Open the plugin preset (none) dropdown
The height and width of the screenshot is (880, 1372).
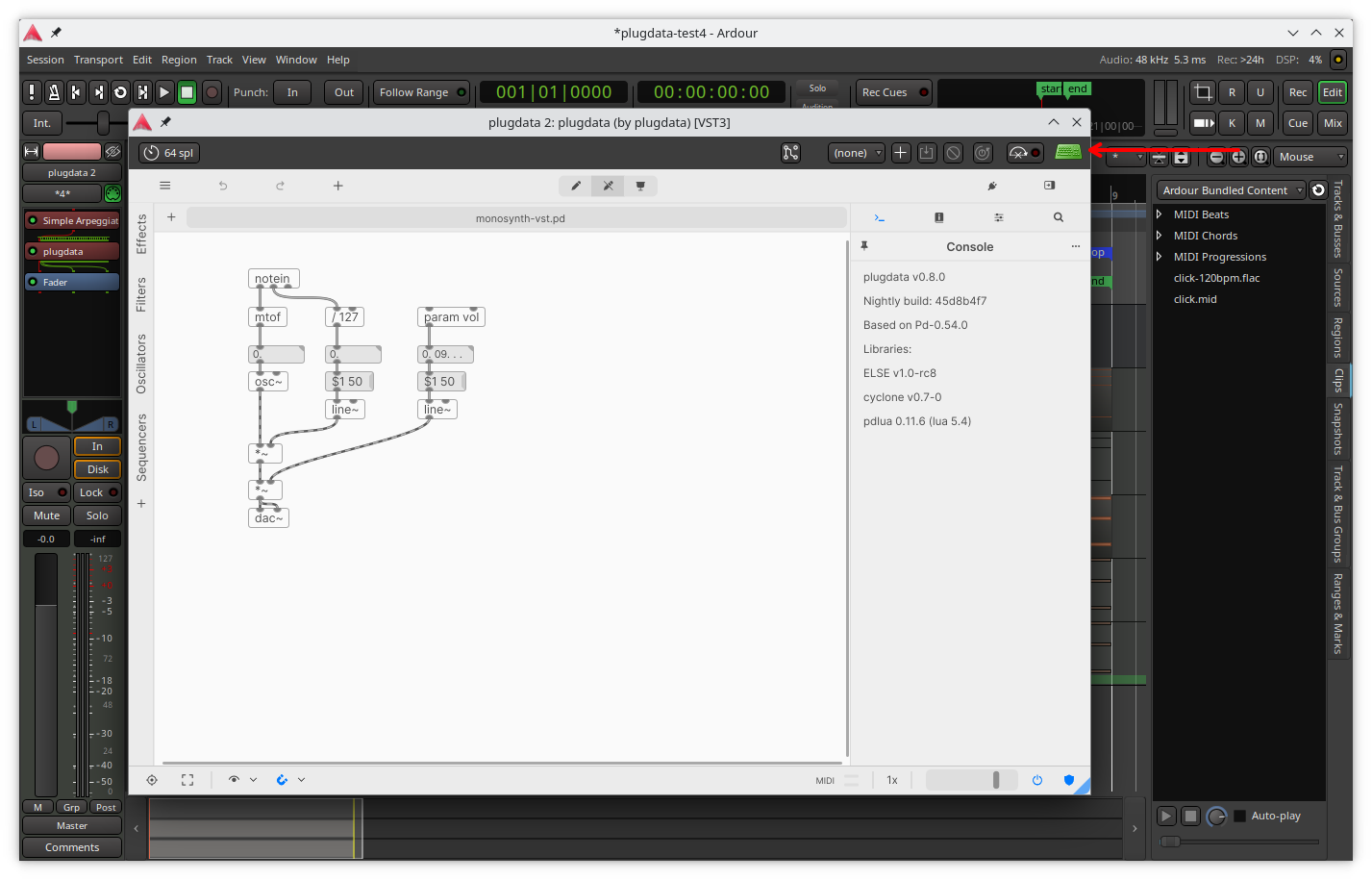point(856,153)
